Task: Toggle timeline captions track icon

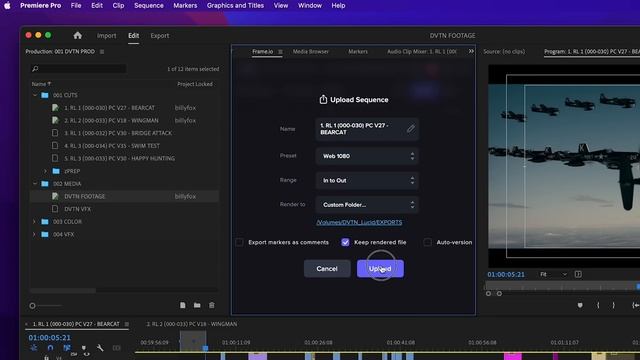Action: pyautogui.click(x=117, y=348)
